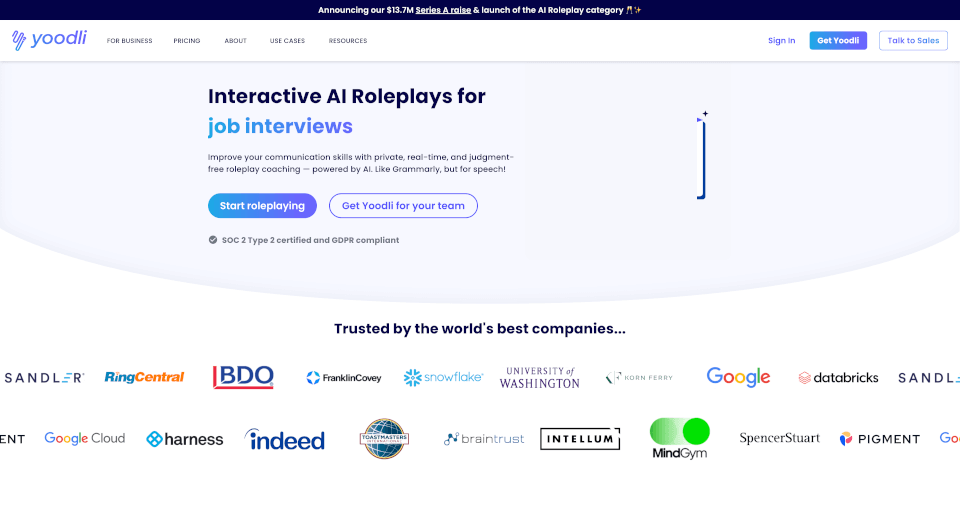Click the Get Yoodli button
The image size is (960, 531).
[x=838, y=40]
